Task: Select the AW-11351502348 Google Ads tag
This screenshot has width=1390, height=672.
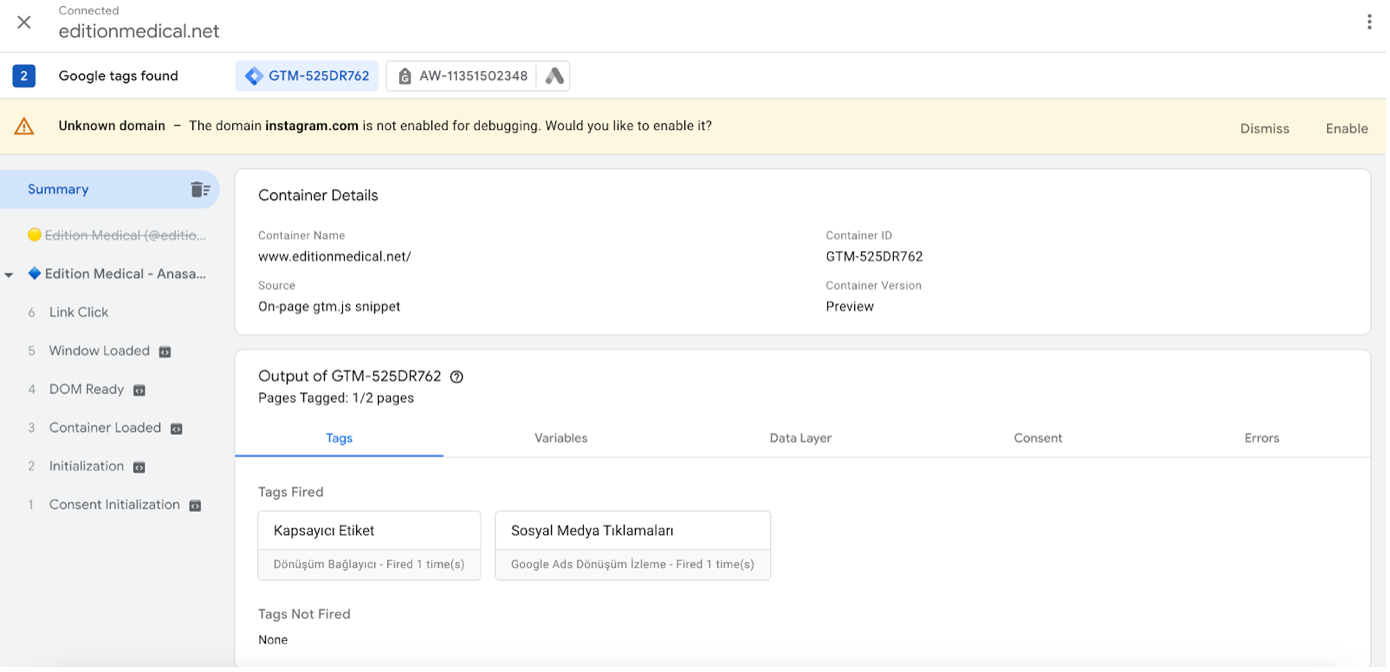Action: (x=462, y=76)
